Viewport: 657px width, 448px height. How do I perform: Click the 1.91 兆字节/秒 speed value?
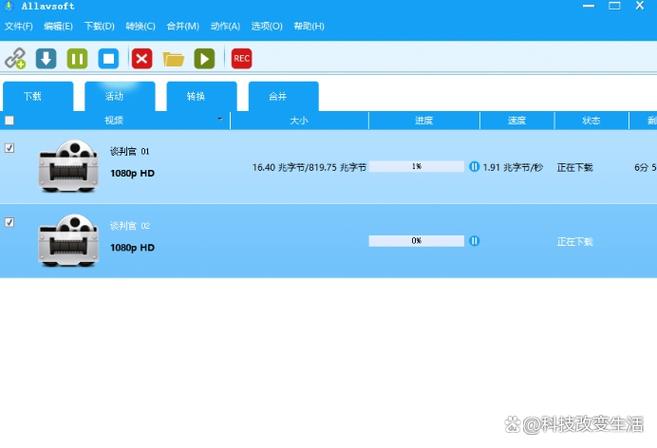[513, 167]
